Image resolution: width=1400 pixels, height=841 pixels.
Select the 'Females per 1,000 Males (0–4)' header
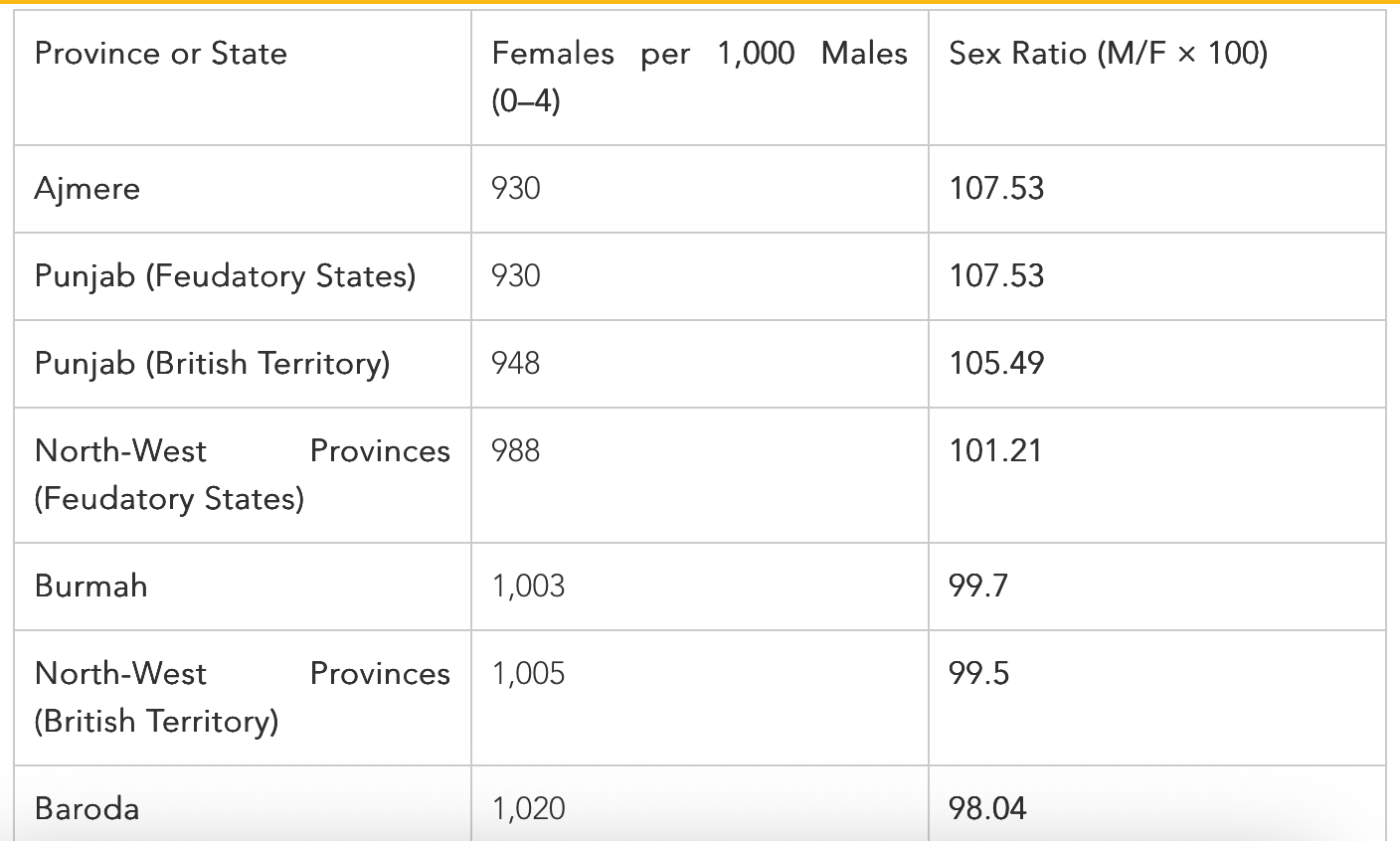pyautogui.click(x=699, y=77)
